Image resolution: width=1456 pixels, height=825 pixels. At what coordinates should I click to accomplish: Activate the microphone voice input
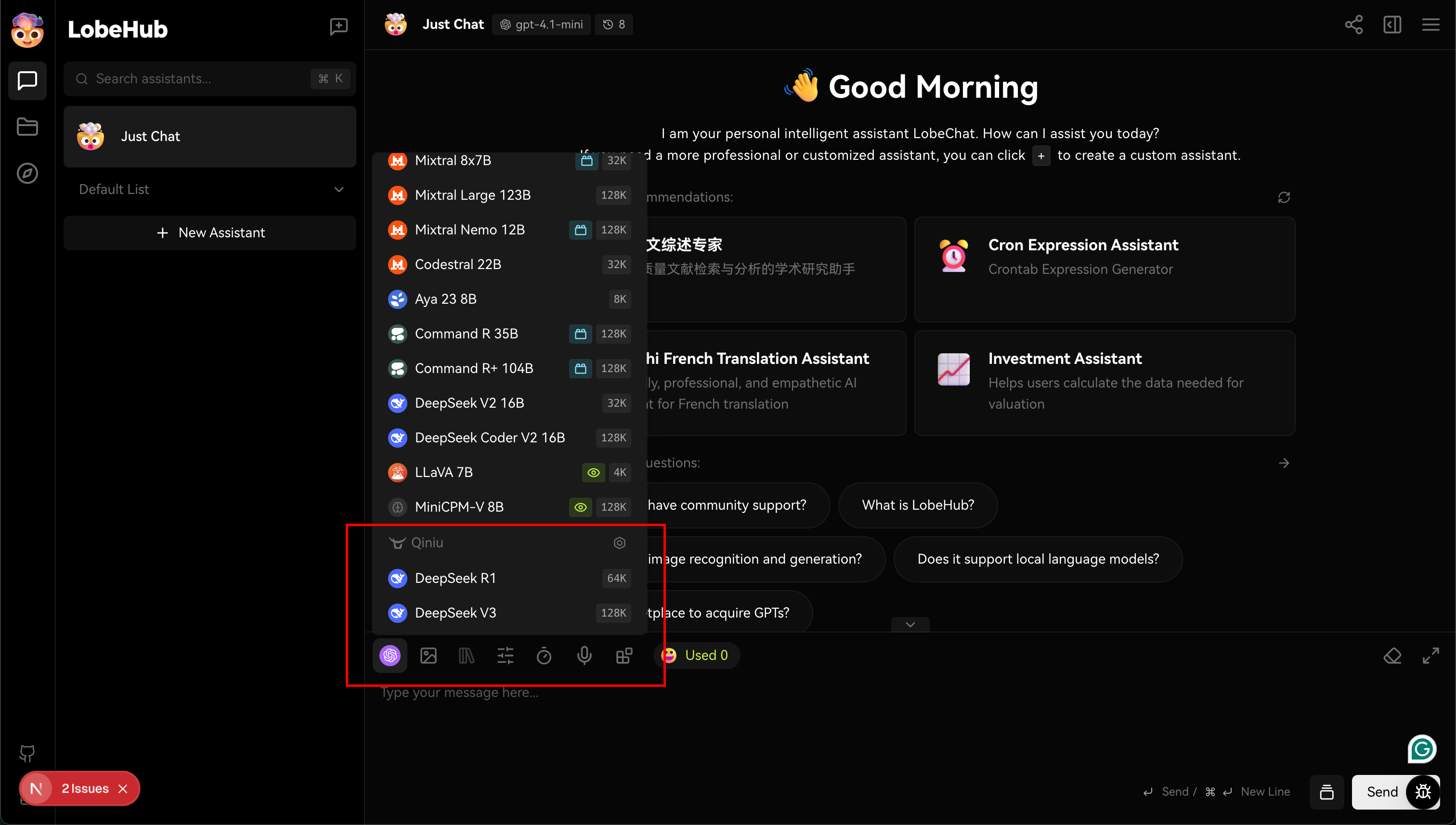tap(585, 656)
